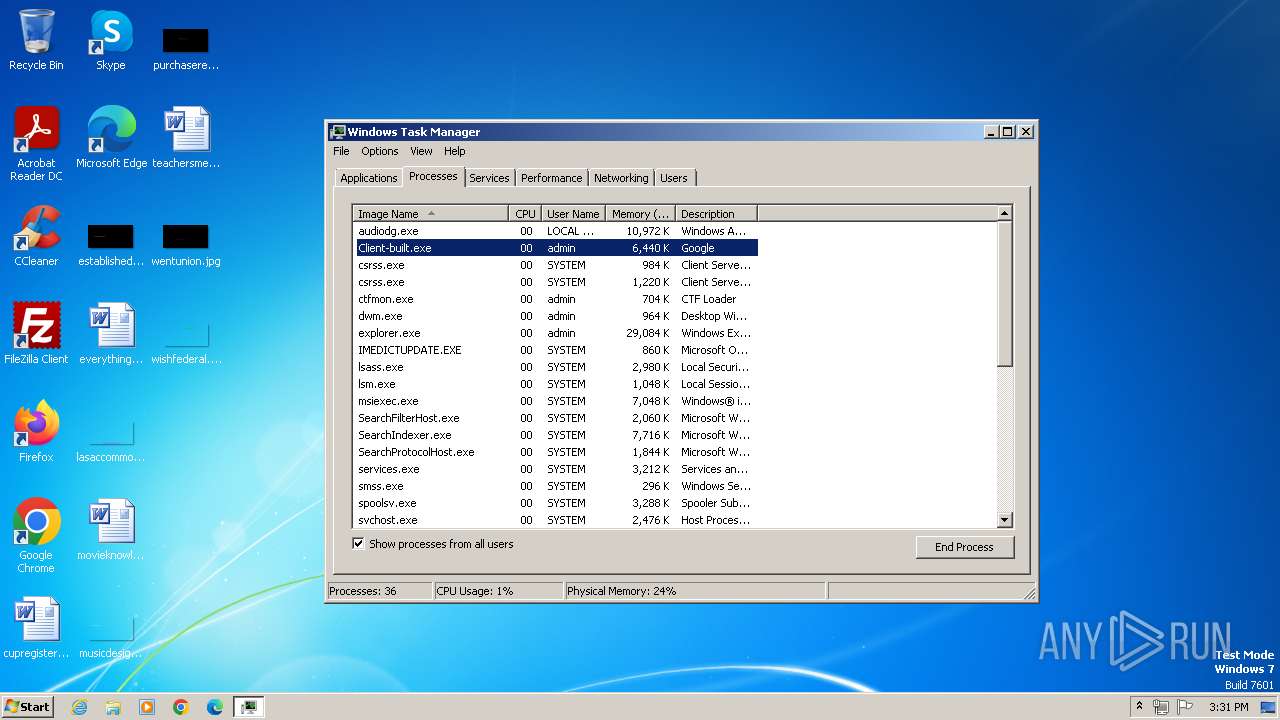Click the process list scrollbar thumb
Viewport: 1280px width, 720px height.
[x=1005, y=293]
